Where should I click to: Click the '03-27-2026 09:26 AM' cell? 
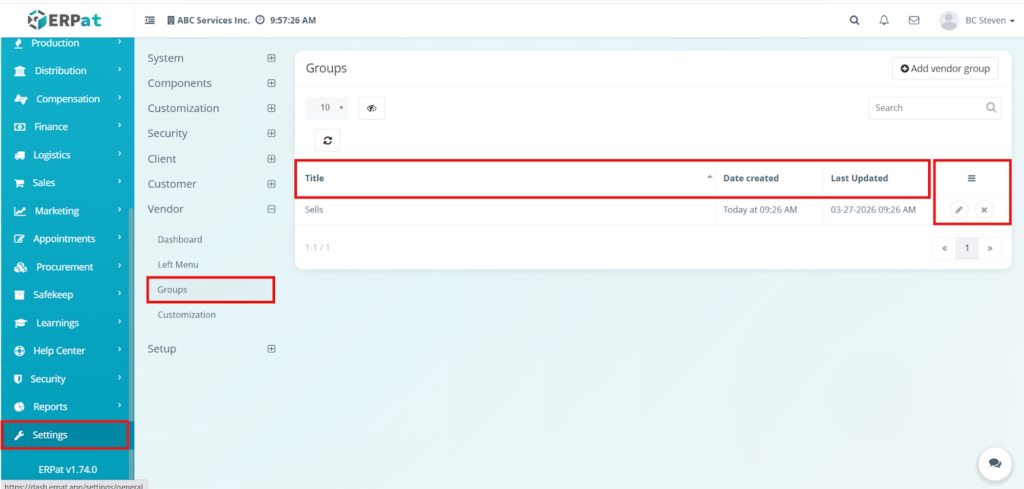872,210
